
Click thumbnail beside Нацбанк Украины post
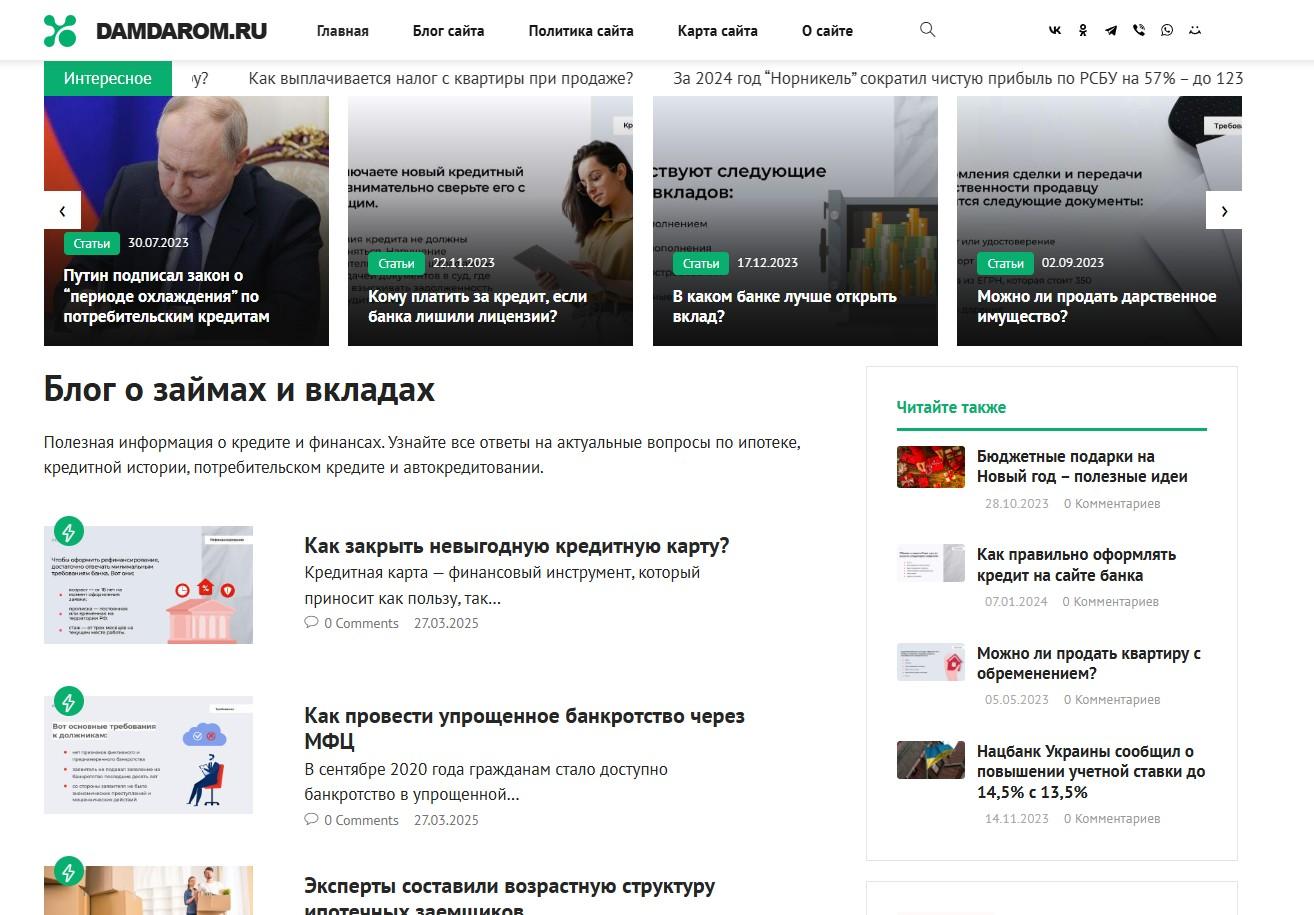point(931,760)
